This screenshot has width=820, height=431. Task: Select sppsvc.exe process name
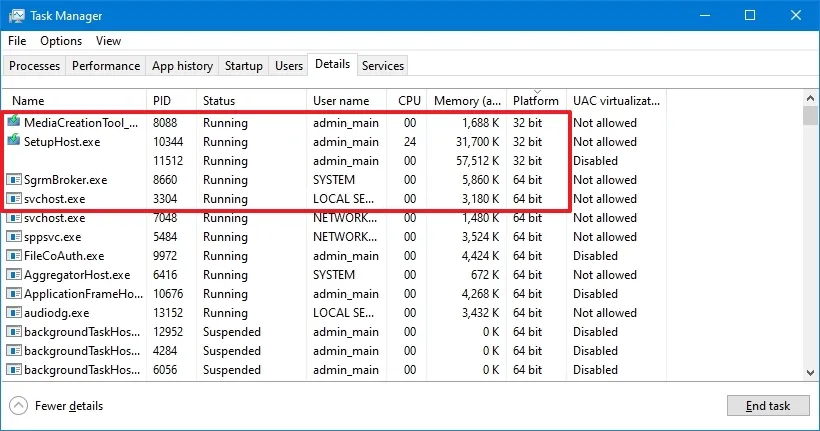point(52,237)
